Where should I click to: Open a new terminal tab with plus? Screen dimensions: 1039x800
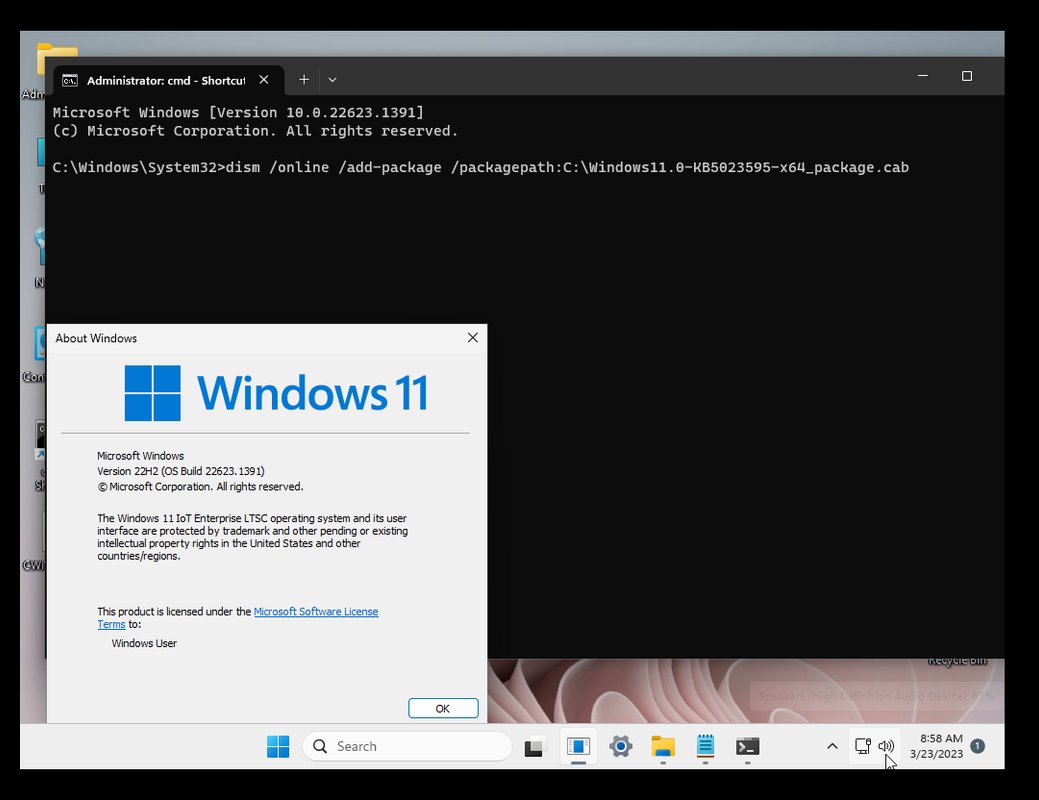click(x=303, y=80)
